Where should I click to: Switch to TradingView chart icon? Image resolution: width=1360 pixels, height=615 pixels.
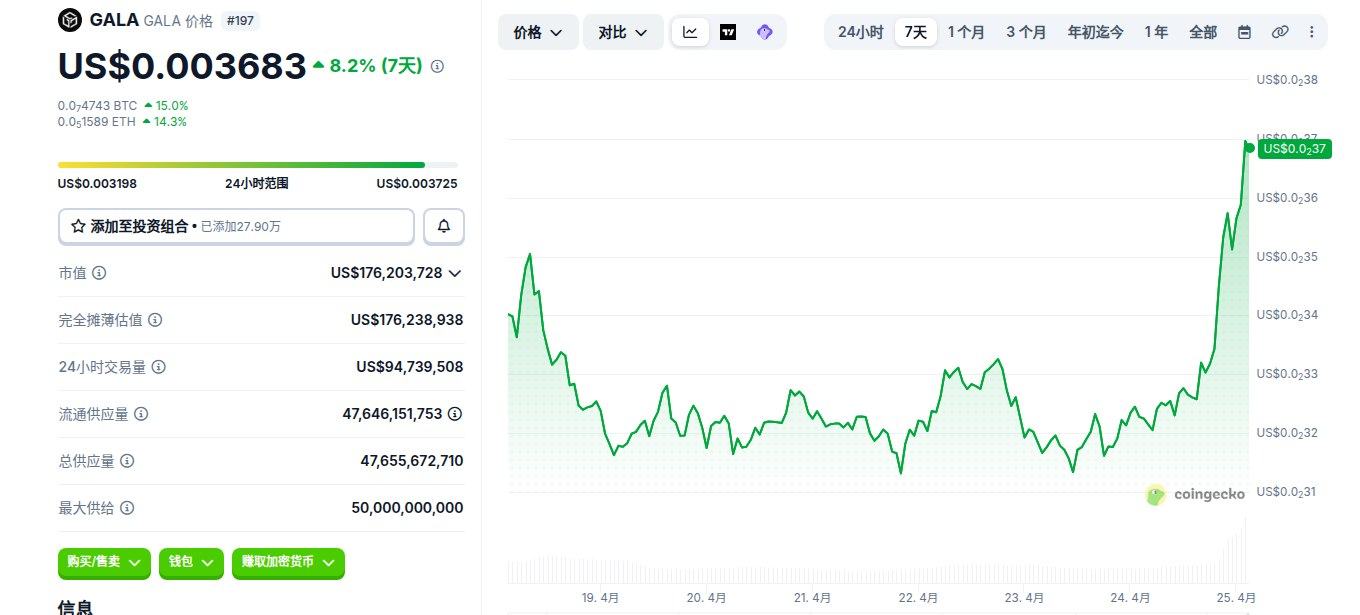click(x=728, y=32)
